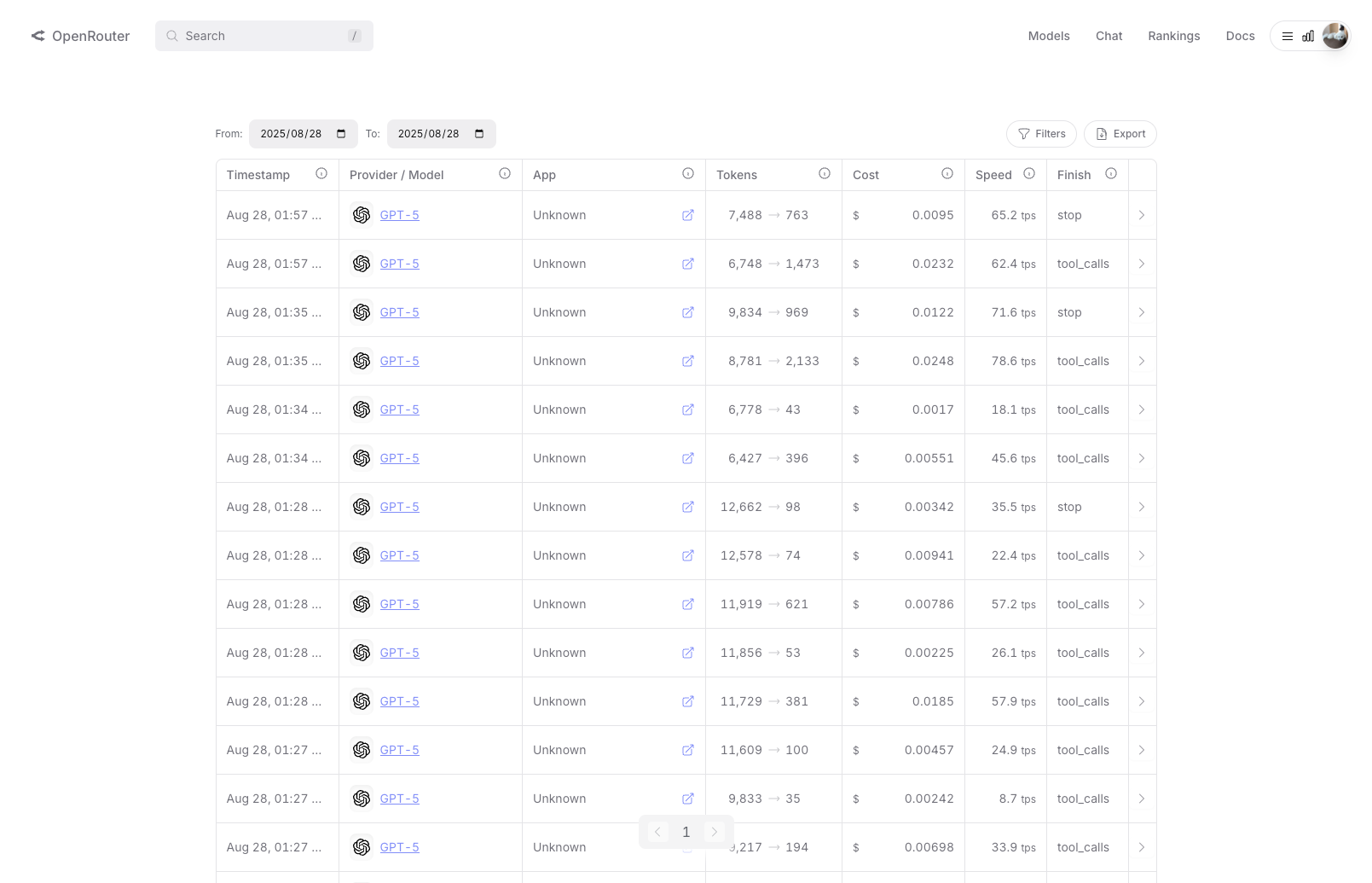This screenshot has width=1372, height=883.
Task: Open GPT-5 link in the 11,729 tokens row
Action: (399, 701)
